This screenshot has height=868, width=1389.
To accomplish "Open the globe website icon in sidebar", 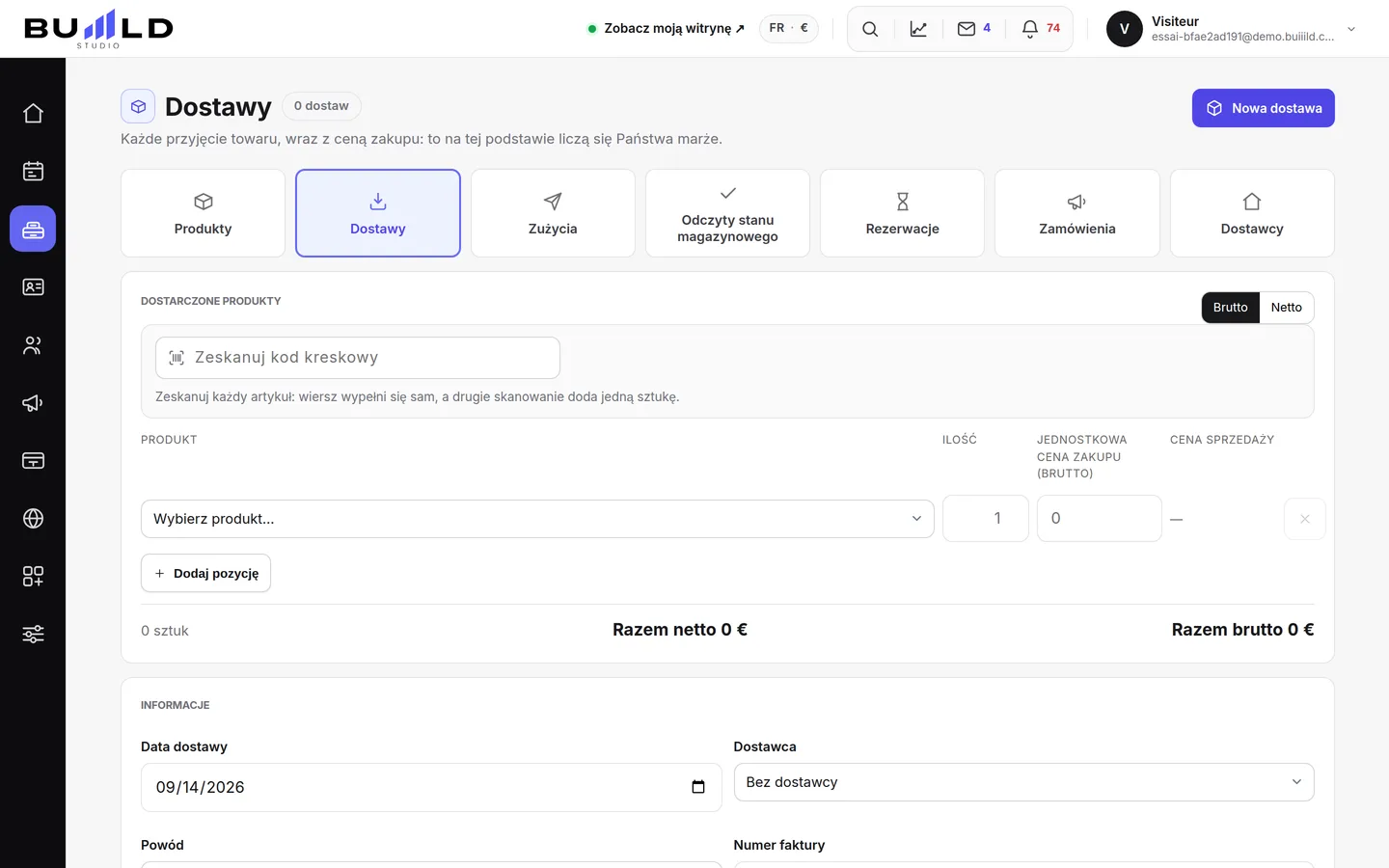I will tap(33, 519).
